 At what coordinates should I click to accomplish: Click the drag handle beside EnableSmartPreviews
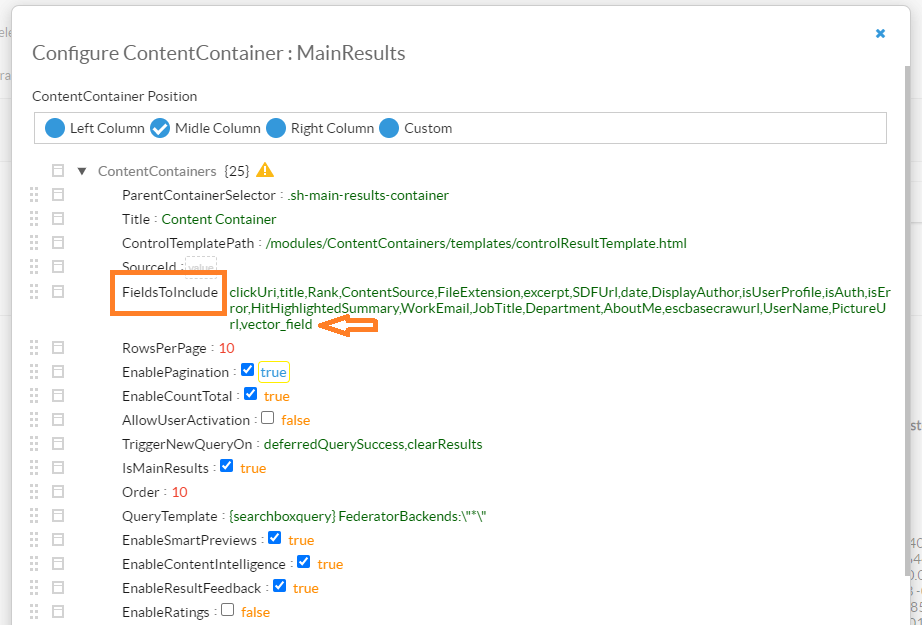pos(34,540)
